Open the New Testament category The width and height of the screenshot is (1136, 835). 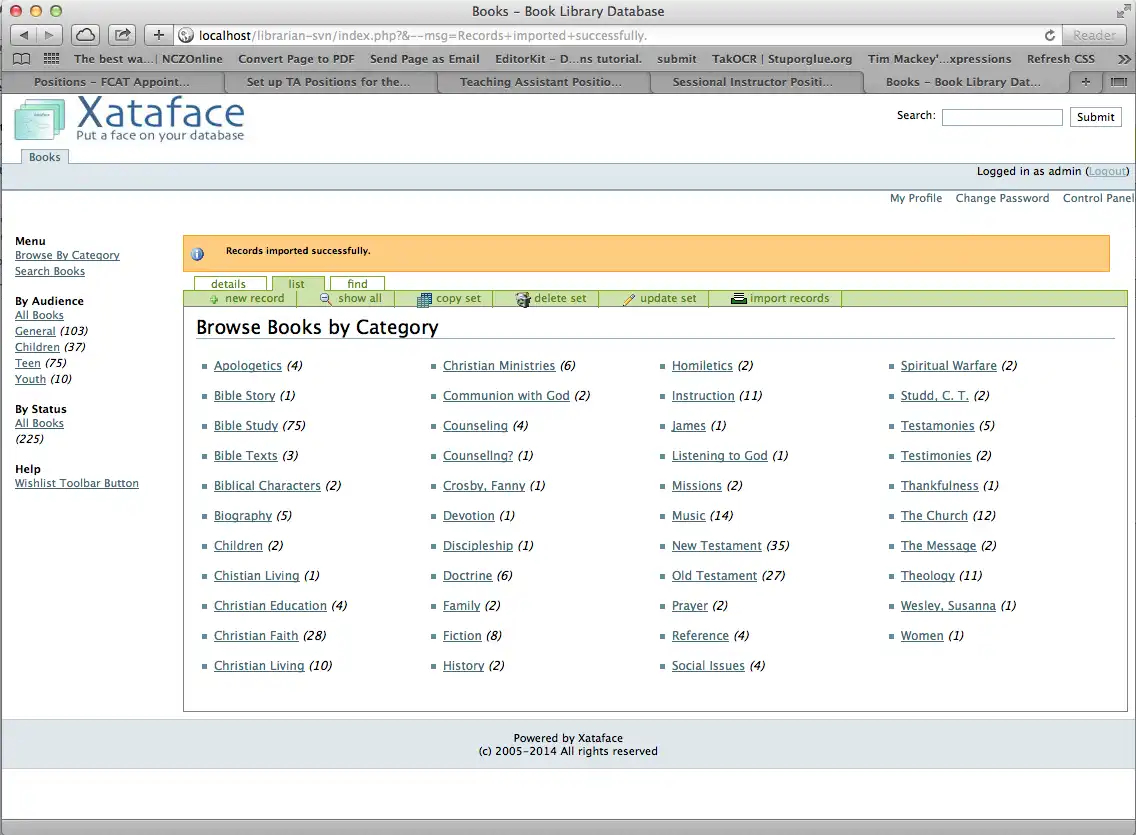coord(717,546)
